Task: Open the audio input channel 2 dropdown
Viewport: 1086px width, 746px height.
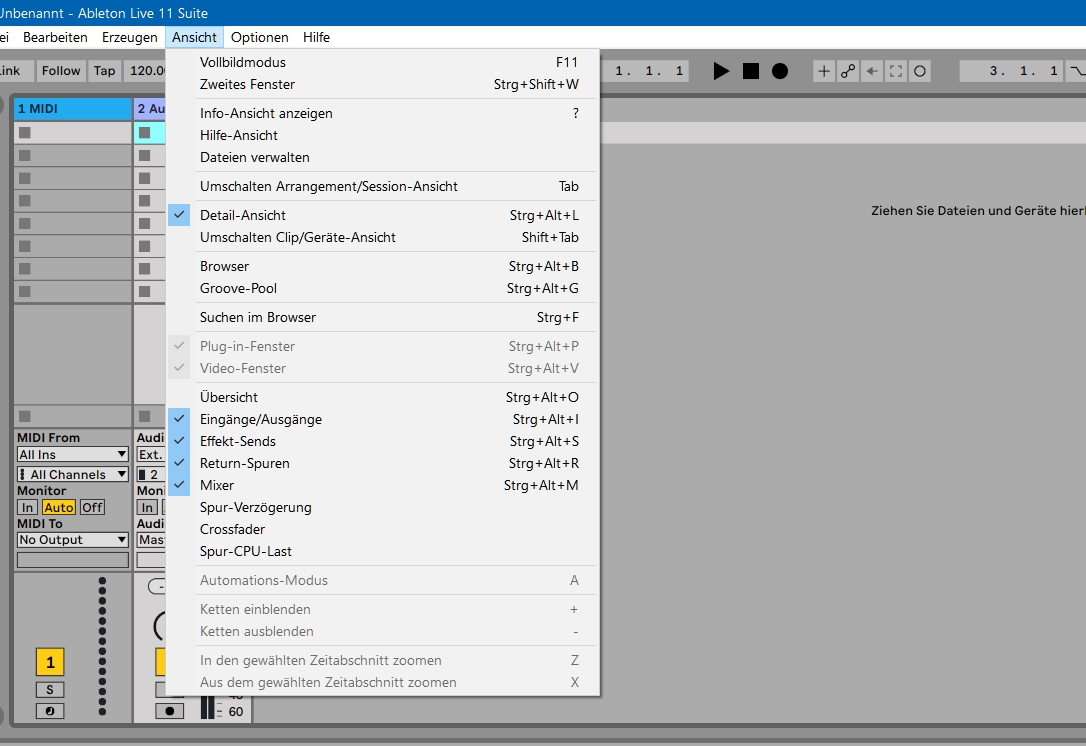Action: pyautogui.click(x=151, y=474)
